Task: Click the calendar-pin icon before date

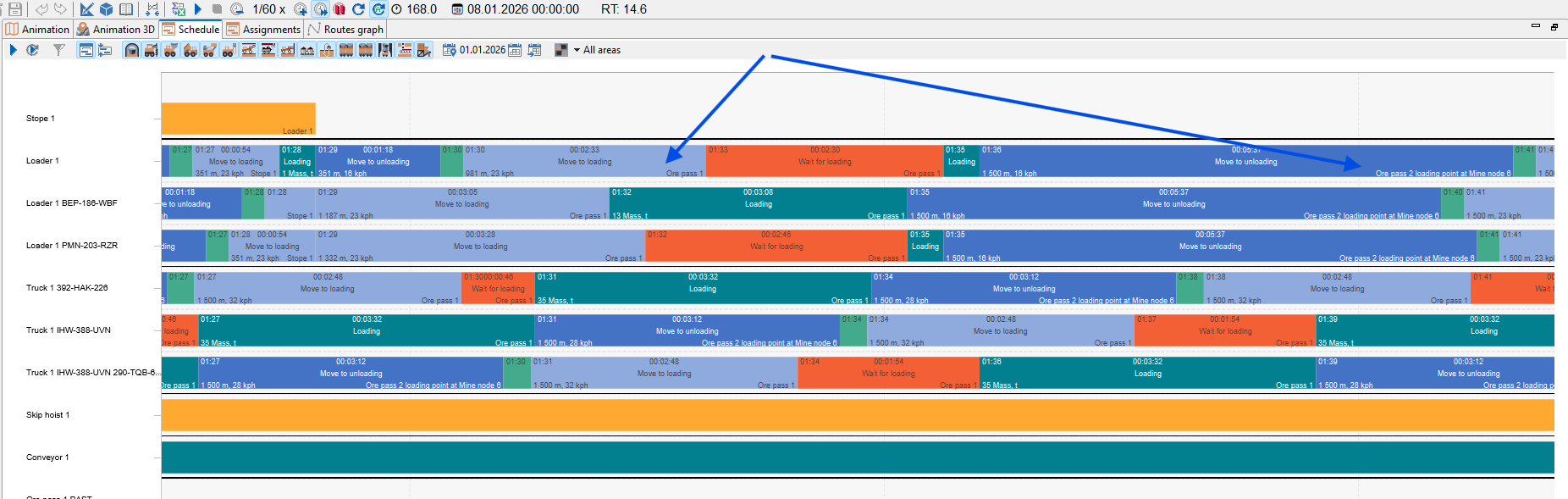Action: click(450, 50)
